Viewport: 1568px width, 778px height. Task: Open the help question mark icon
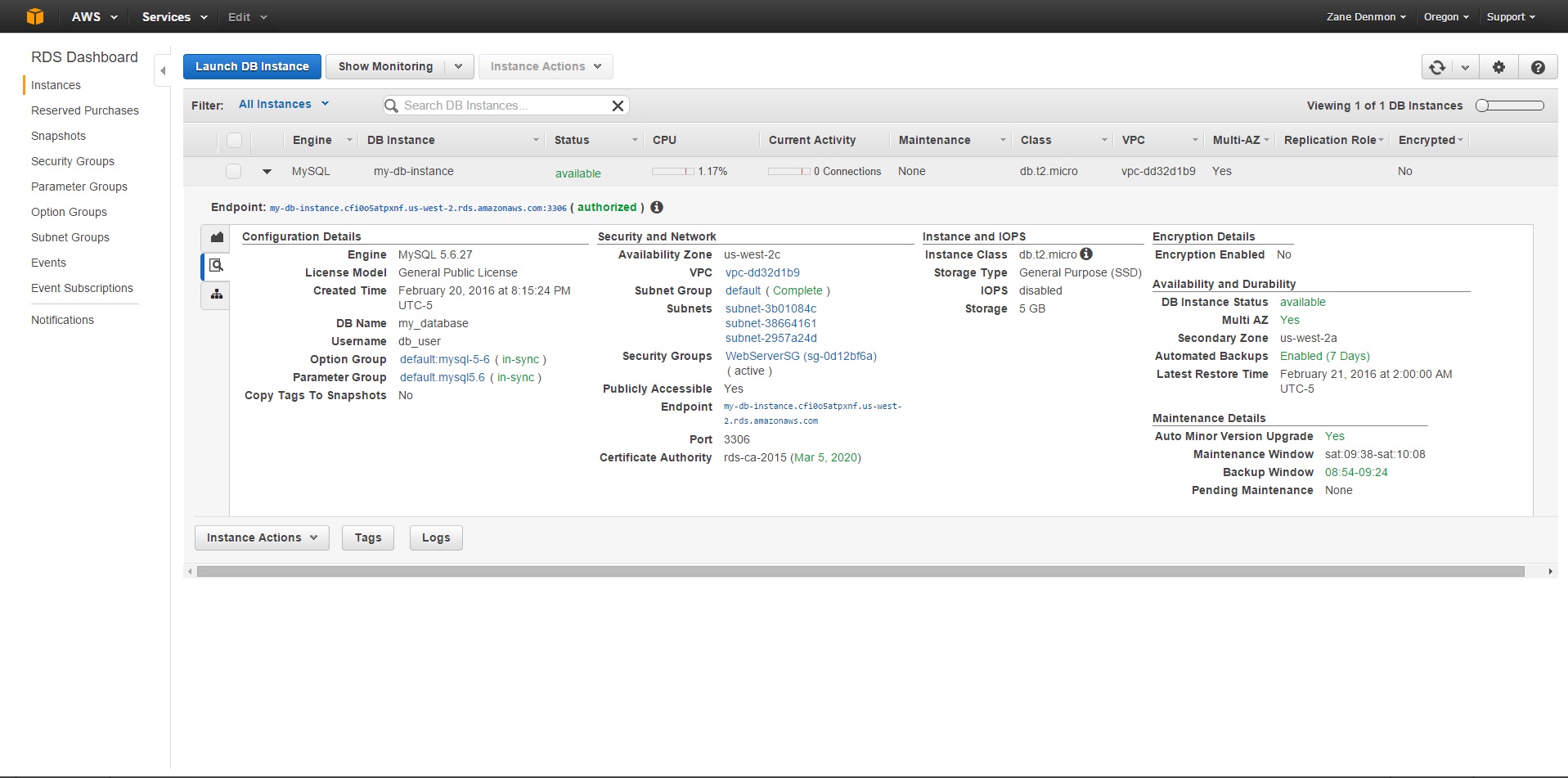1538,67
